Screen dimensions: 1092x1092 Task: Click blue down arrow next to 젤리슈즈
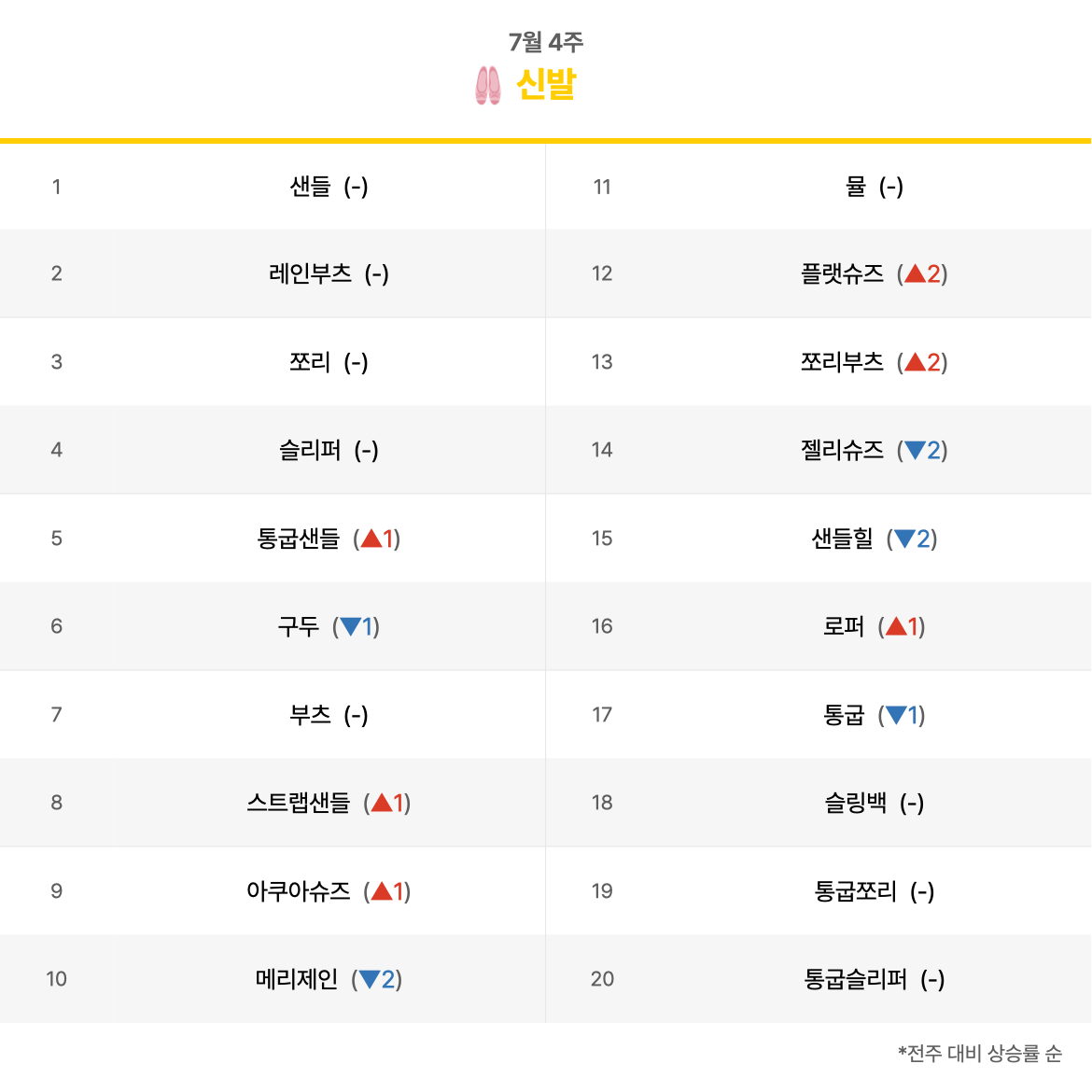point(915,451)
